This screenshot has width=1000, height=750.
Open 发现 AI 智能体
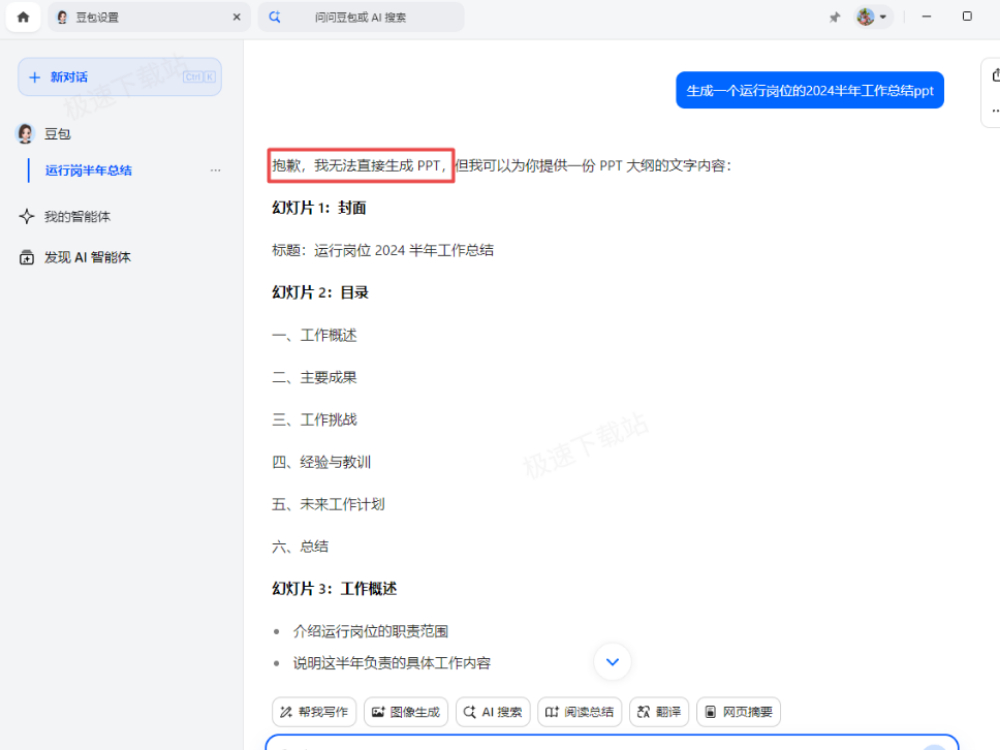(87, 258)
